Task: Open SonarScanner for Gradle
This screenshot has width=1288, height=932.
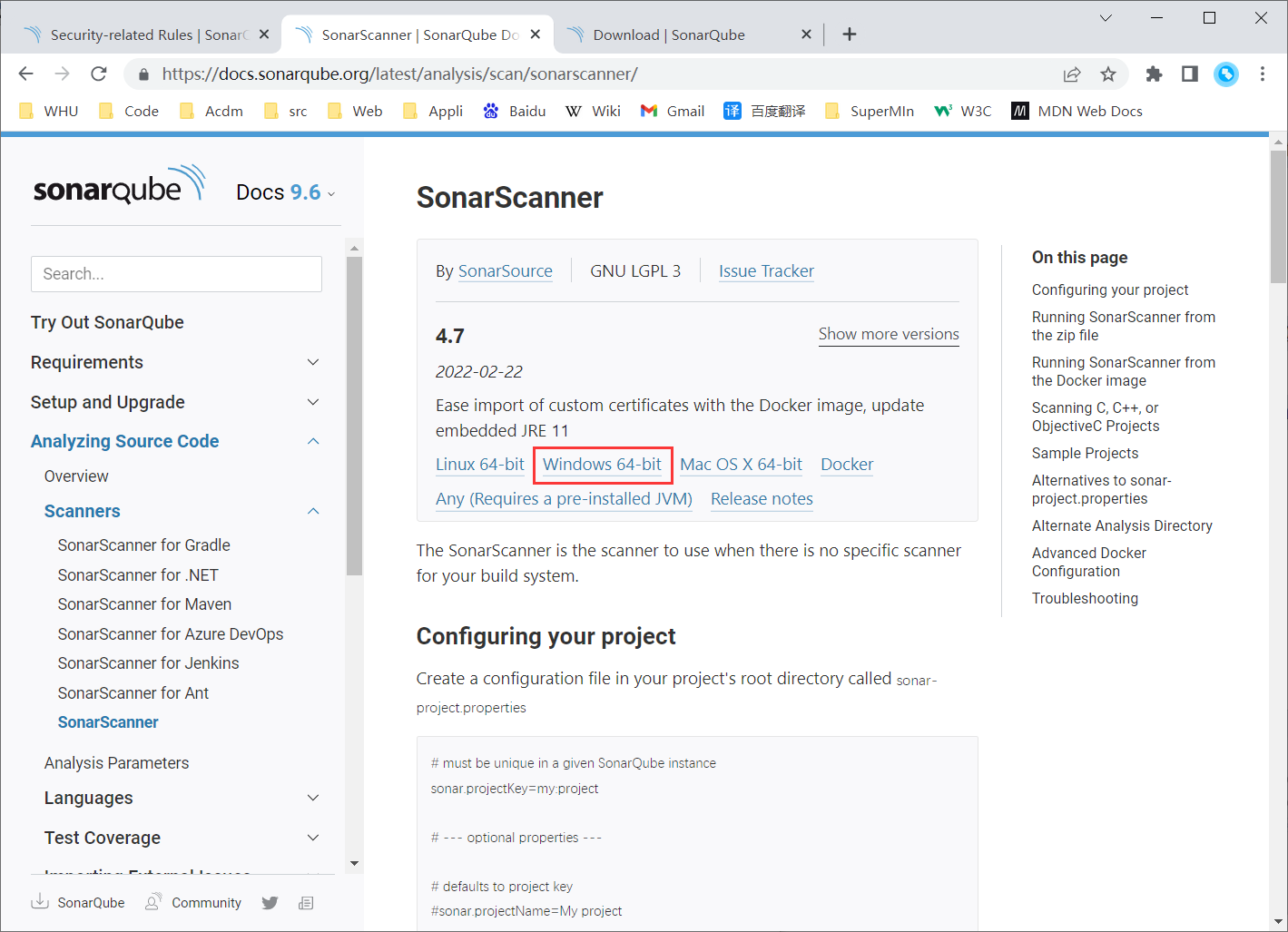Action: point(144,545)
